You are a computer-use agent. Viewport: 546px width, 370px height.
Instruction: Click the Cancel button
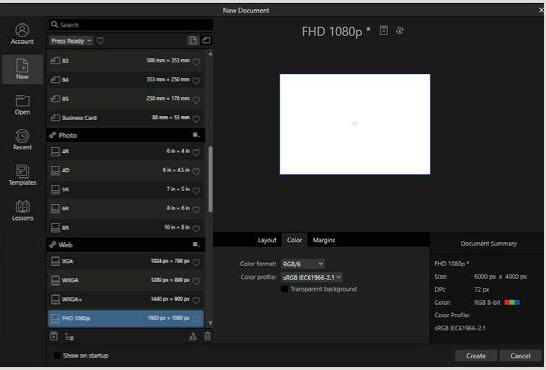click(520, 355)
